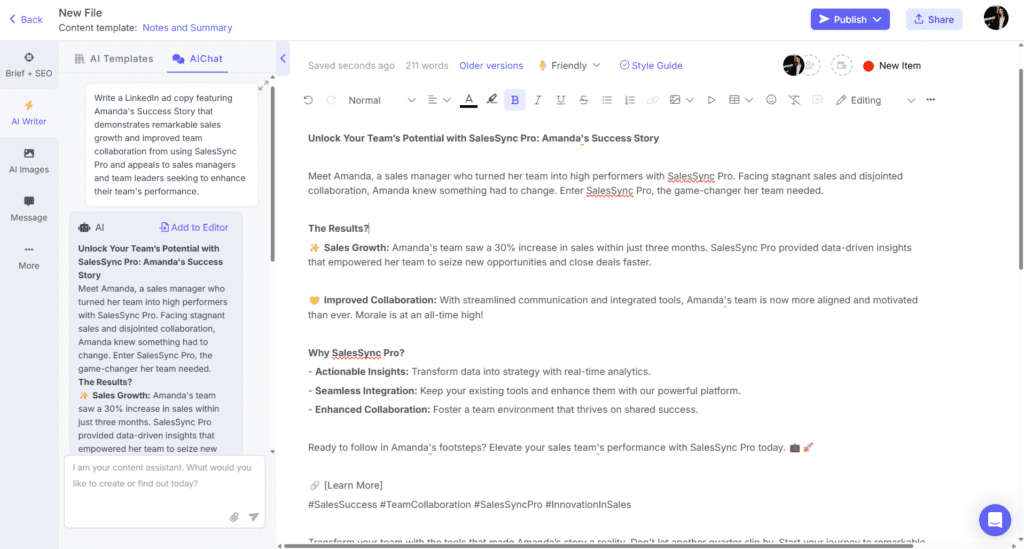
Task: Open the Brief + SEO panel
Action: pyautogui.click(x=29, y=65)
